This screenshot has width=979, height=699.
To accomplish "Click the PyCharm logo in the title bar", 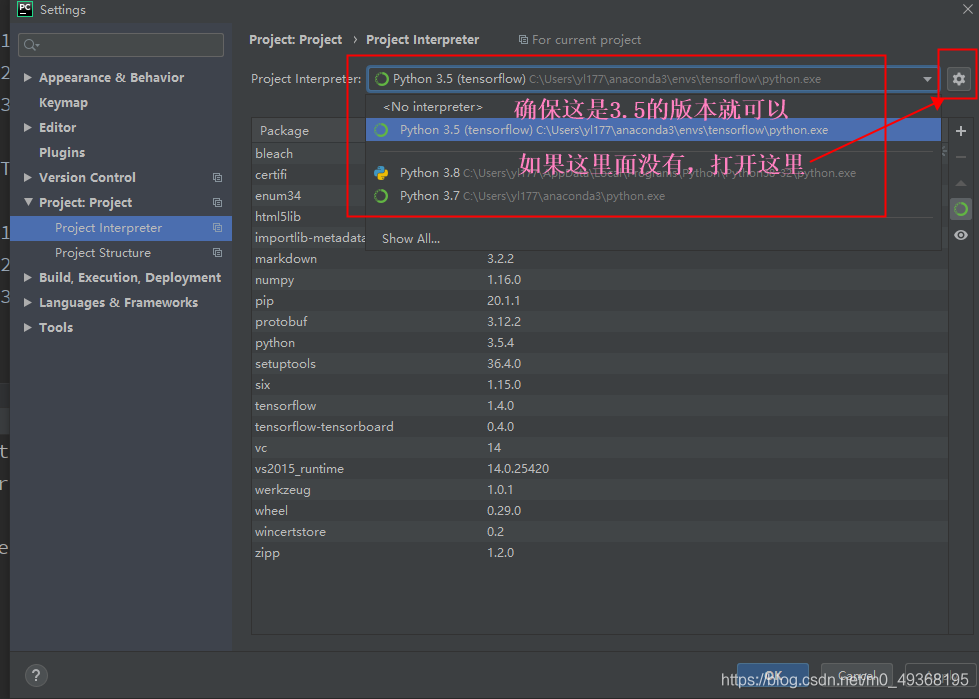I will pyautogui.click(x=24, y=9).
